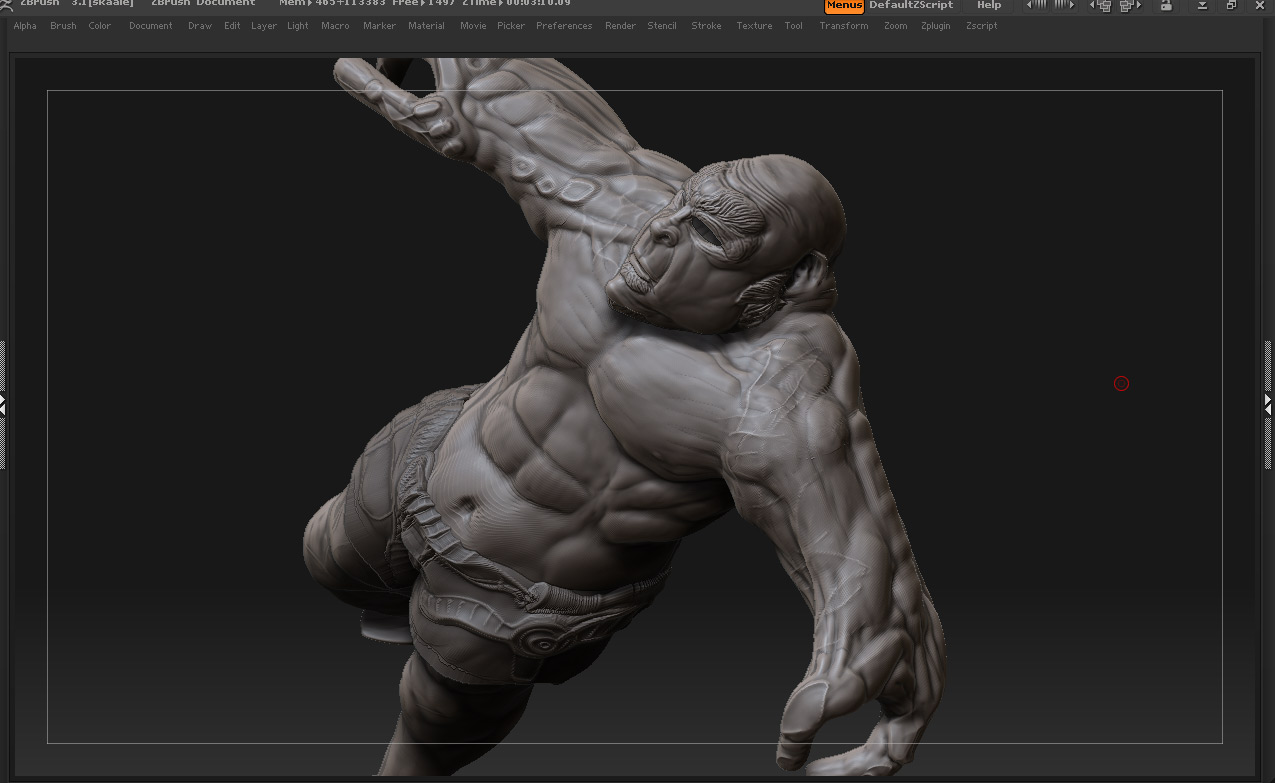
Task: Open the Help button in title bar
Action: click(x=989, y=5)
